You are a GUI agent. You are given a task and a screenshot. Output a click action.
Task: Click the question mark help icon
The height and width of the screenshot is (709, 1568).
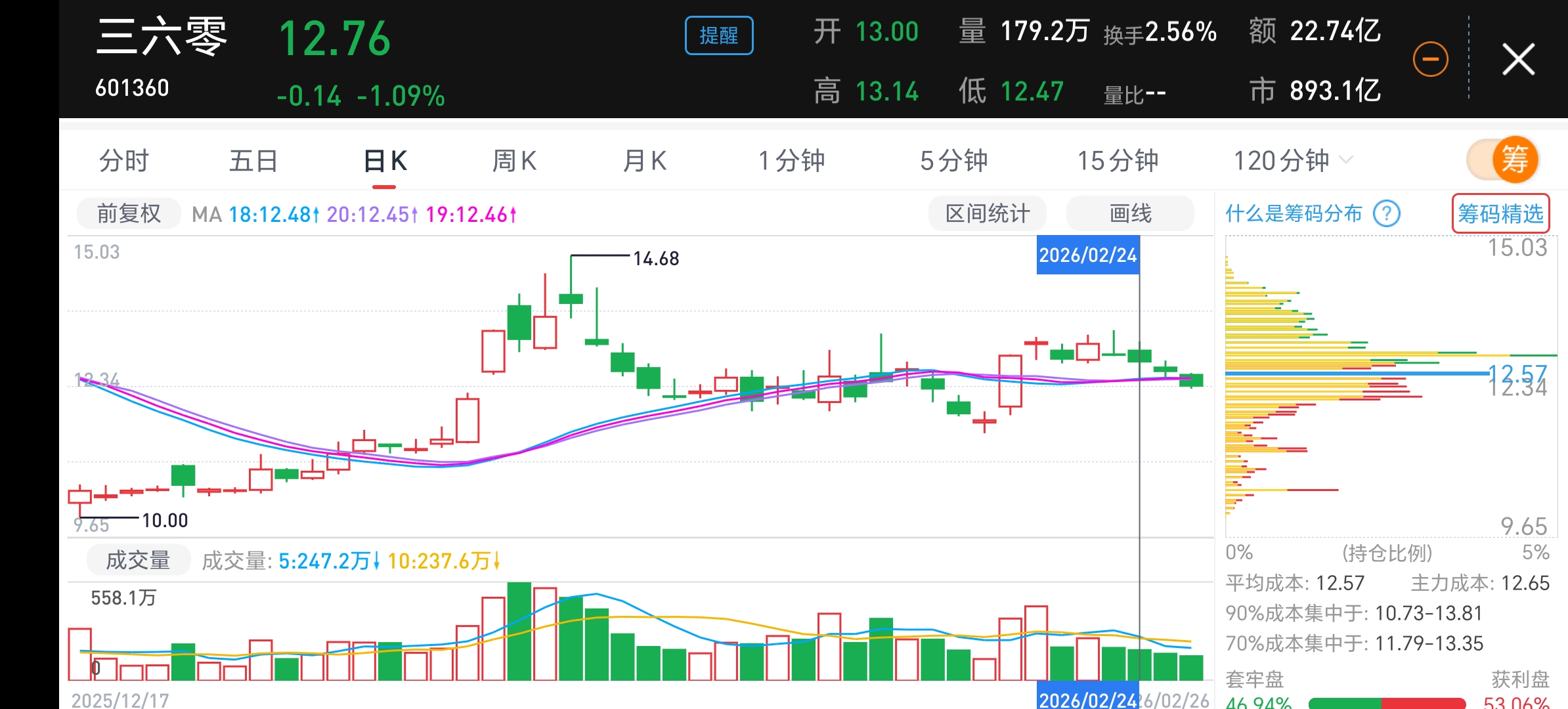[1387, 214]
